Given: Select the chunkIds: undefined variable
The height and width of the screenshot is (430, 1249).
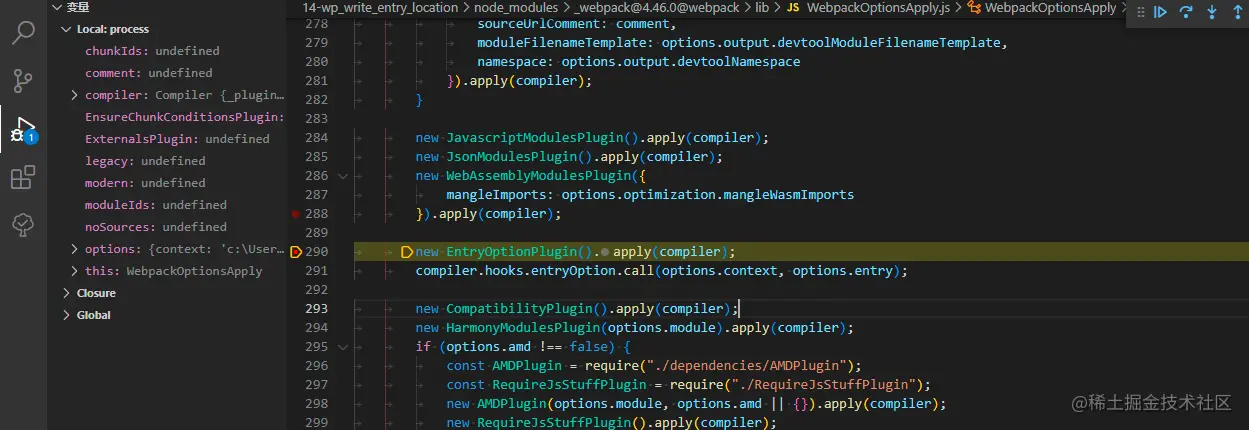Looking at the screenshot, I should click(152, 51).
